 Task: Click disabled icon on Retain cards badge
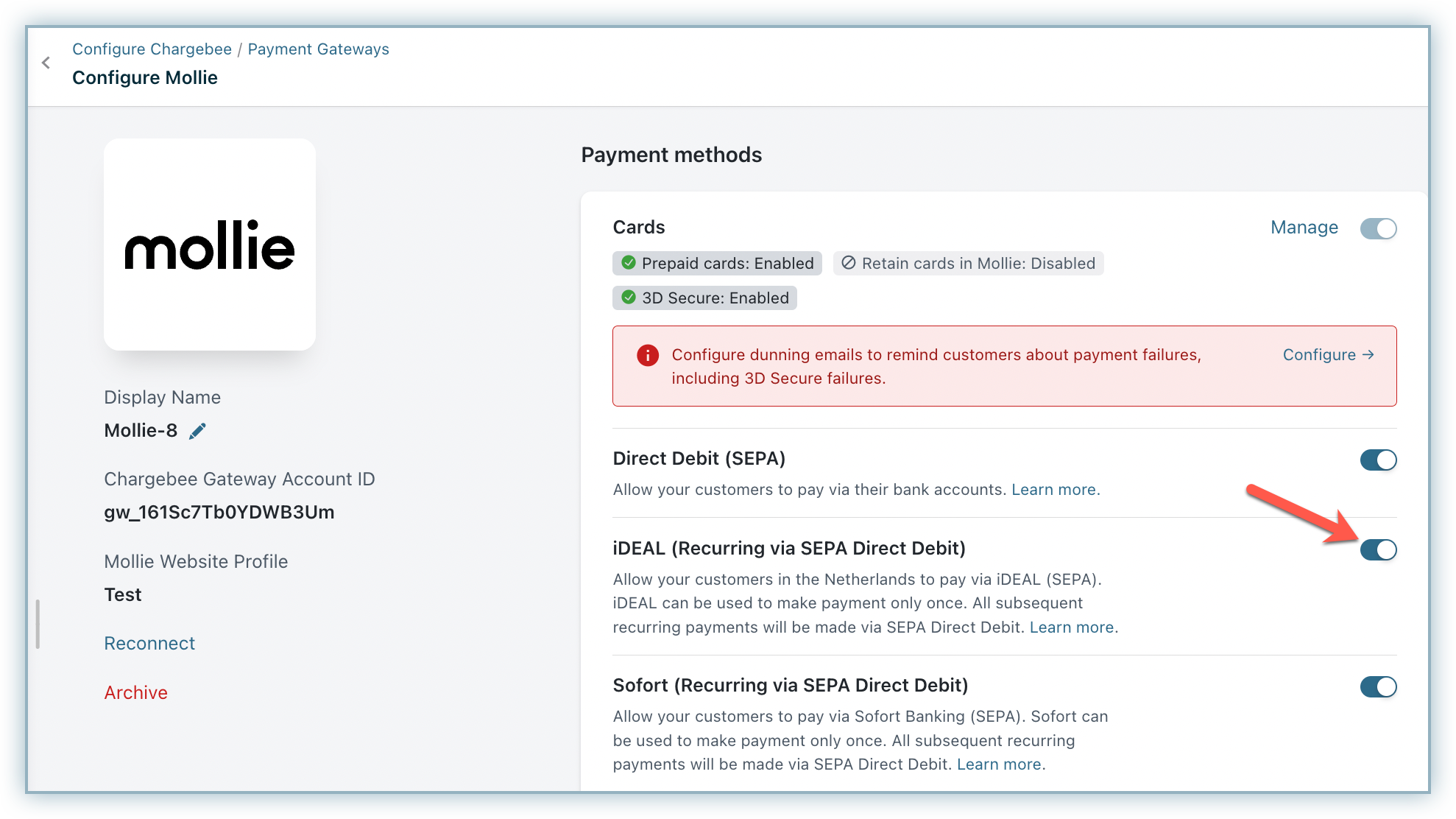coord(848,263)
